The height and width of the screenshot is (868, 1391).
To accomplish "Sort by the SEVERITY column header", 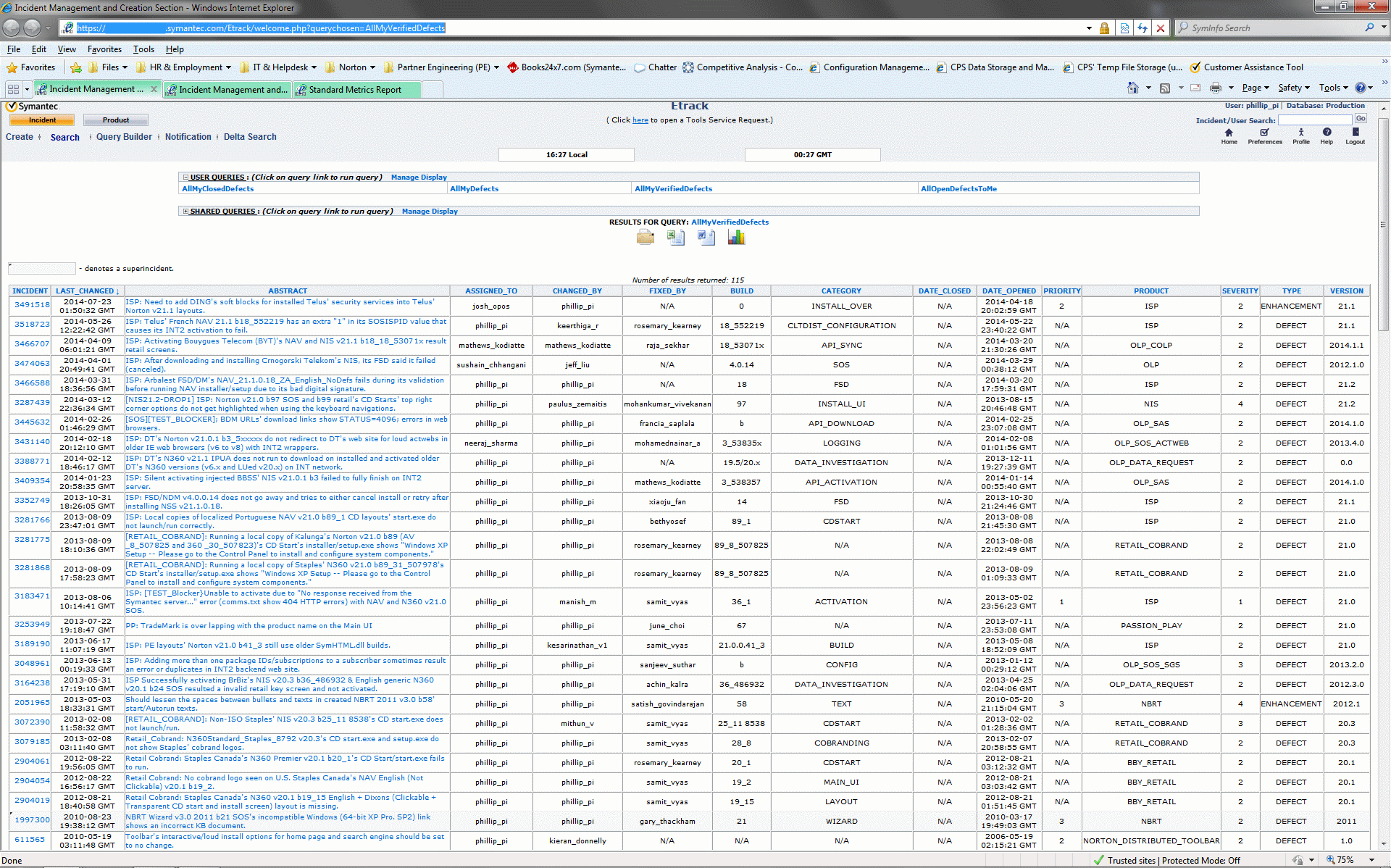I will [x=1240, y=291].
